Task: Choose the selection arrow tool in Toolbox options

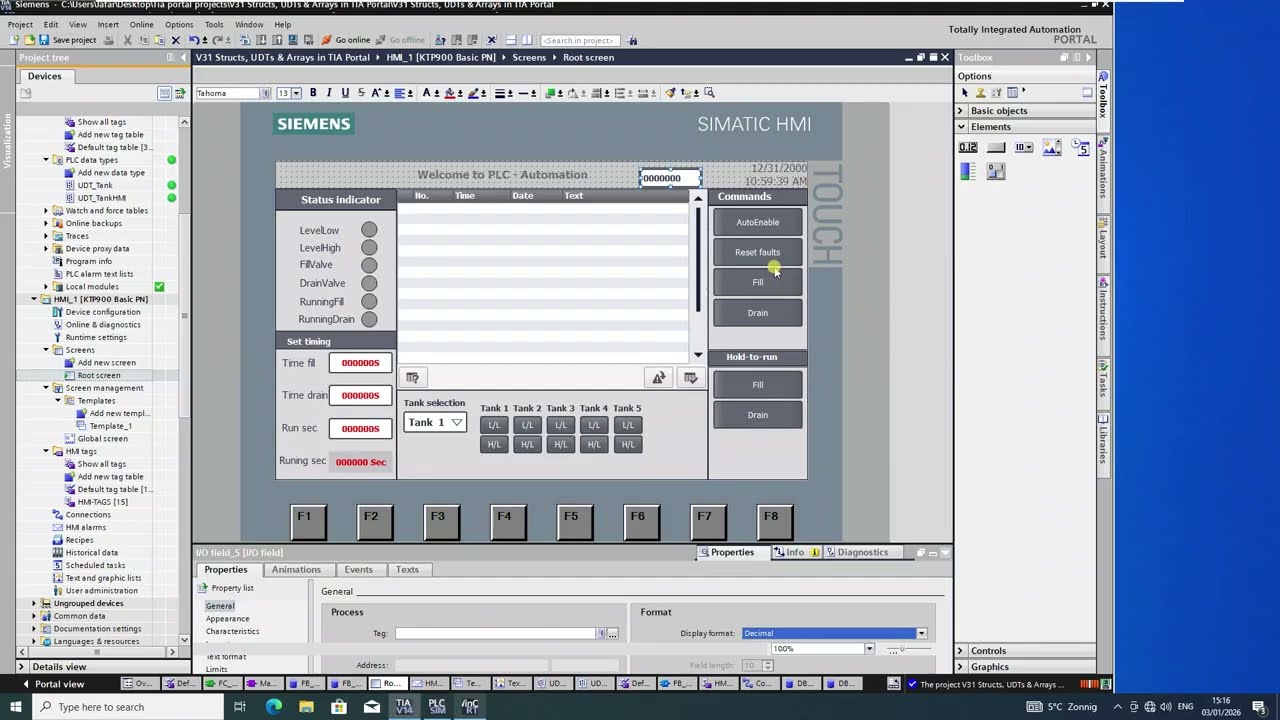Action: 965,93
